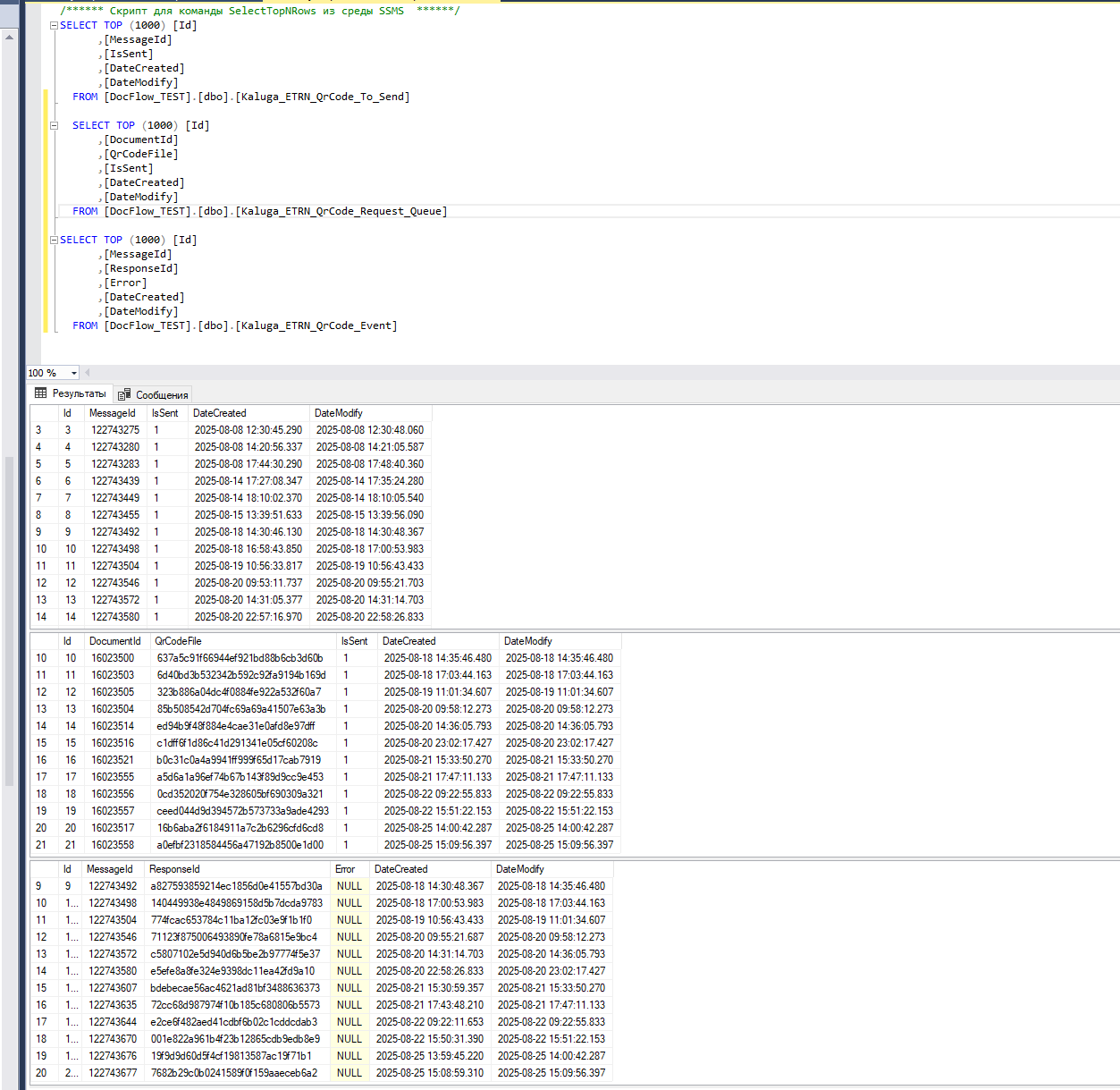Image resolution: width=1120 pixels, height=1090 pixels.
Task: Click date 2025-08-20 22:57:16.970
Action: [x=248, y=617]
